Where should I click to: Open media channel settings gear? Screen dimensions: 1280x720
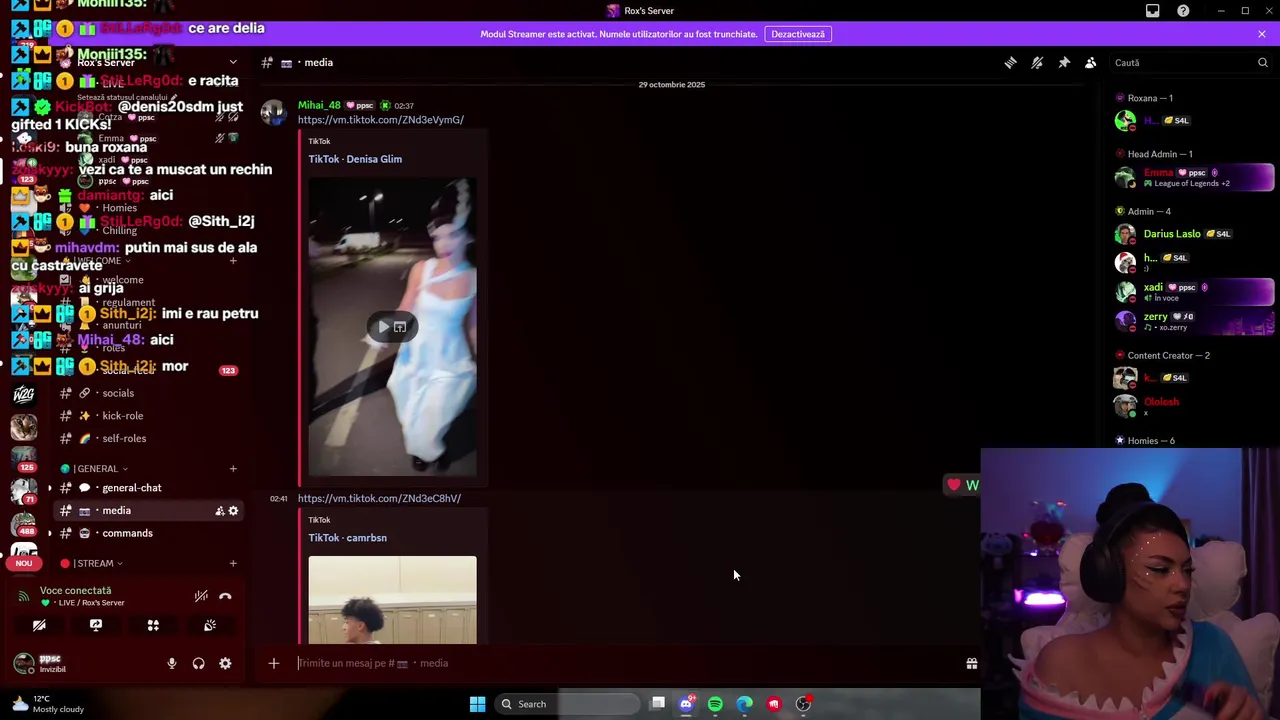pos(233,511)
